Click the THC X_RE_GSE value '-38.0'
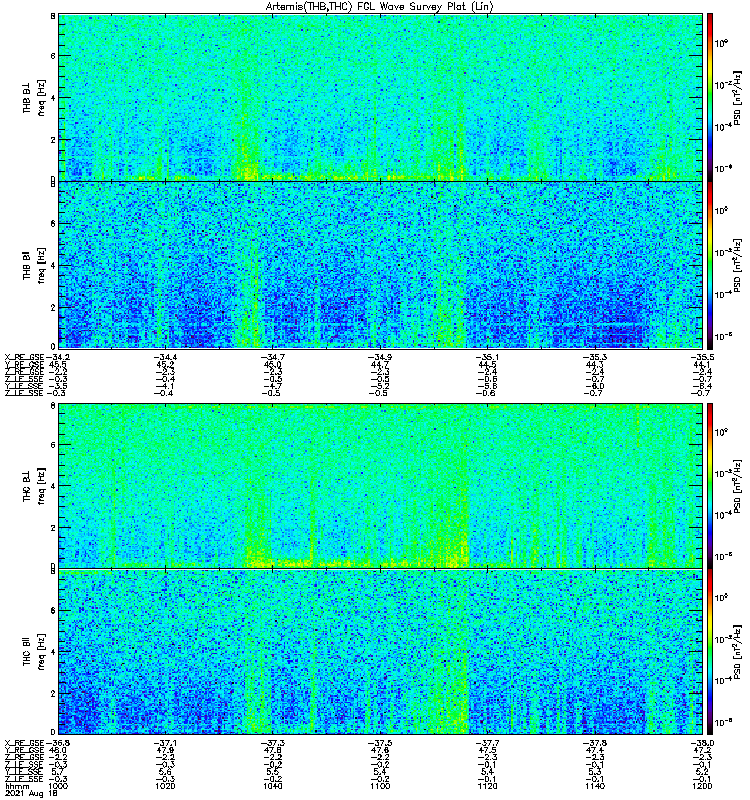 702,743
